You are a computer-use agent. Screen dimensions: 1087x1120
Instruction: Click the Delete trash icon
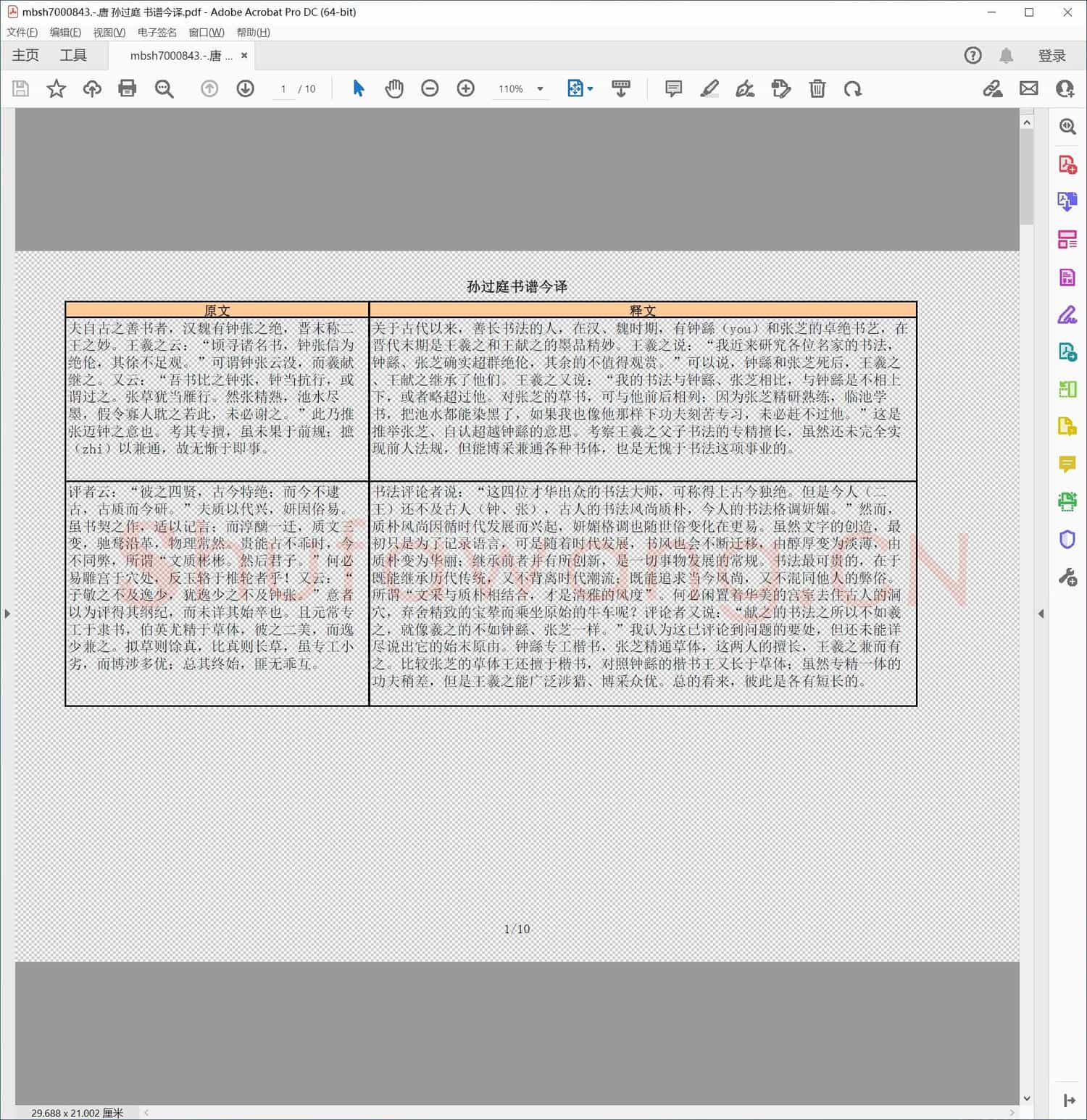(817, 88)
